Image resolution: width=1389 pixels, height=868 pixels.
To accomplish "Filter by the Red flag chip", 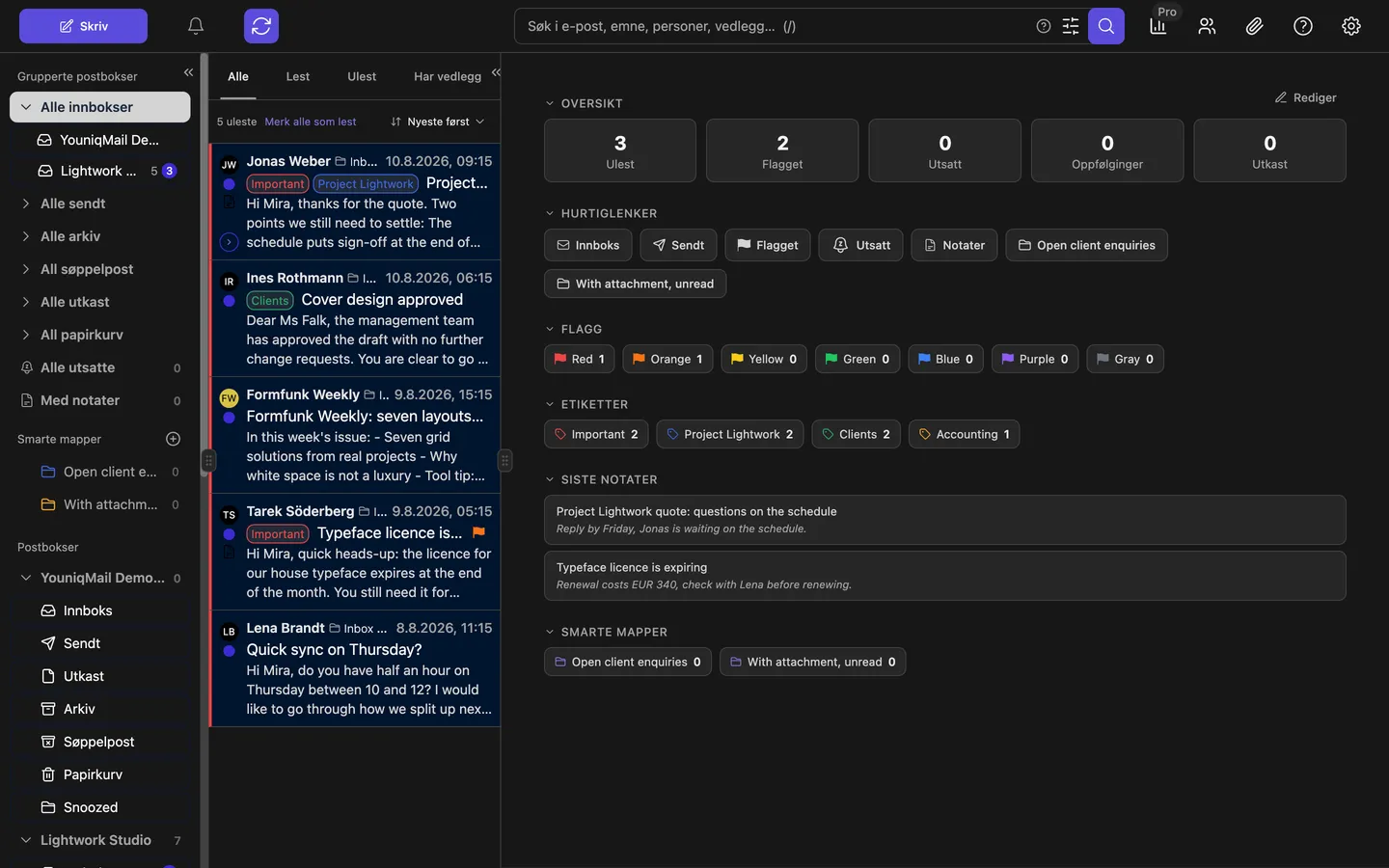I will (x=579, y=359).
